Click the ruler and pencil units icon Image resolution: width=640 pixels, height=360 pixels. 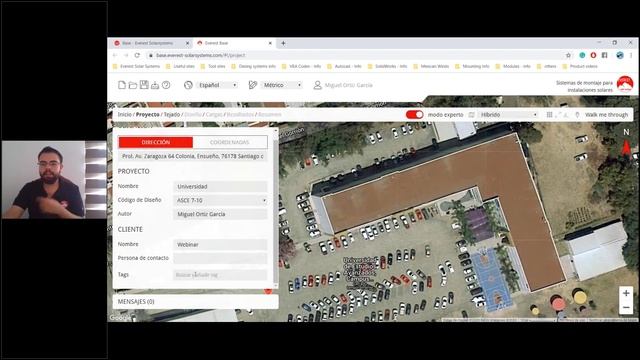pyautogui.click(x=253, y=85)
